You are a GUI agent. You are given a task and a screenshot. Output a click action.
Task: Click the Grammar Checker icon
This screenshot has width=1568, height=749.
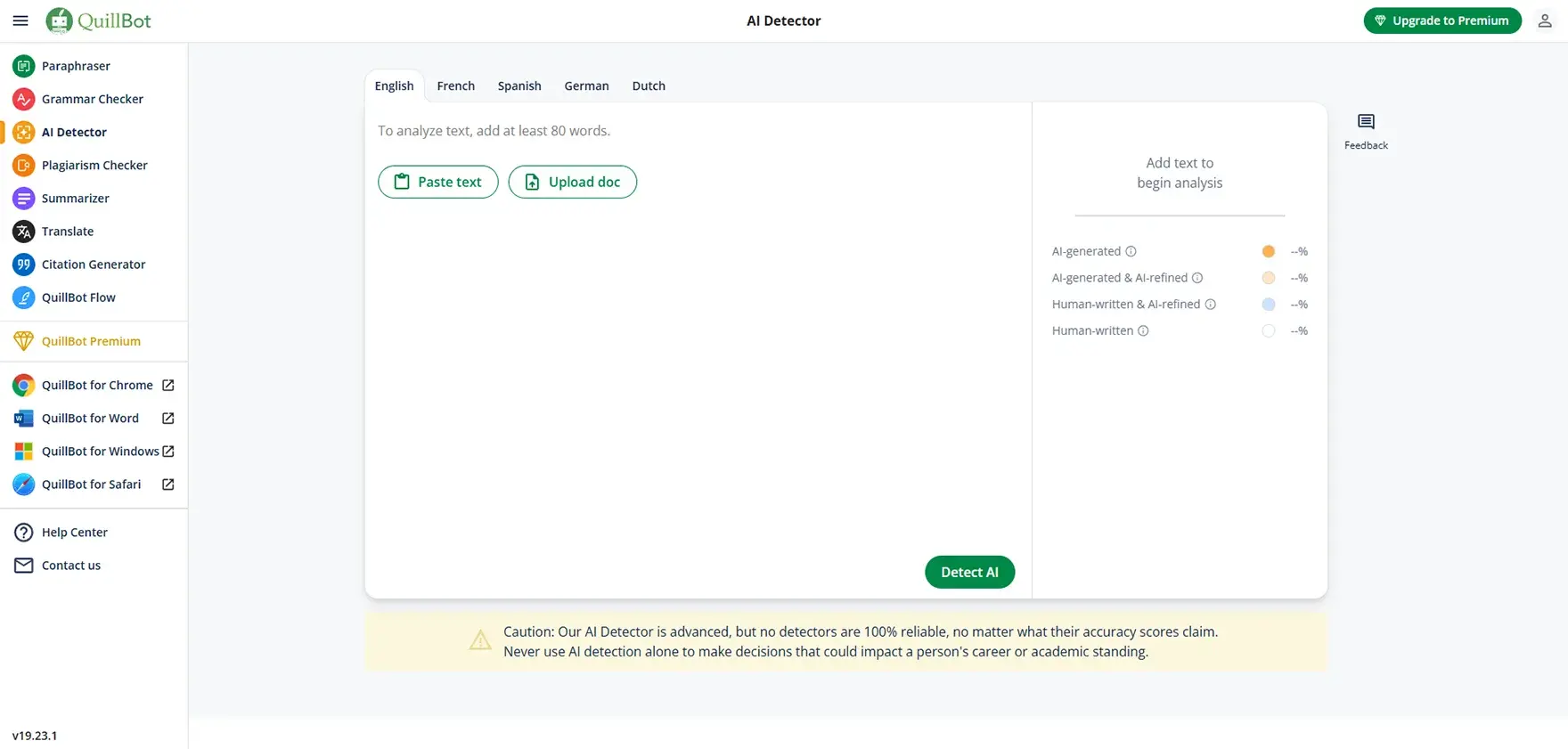click(x=24, y=99)
